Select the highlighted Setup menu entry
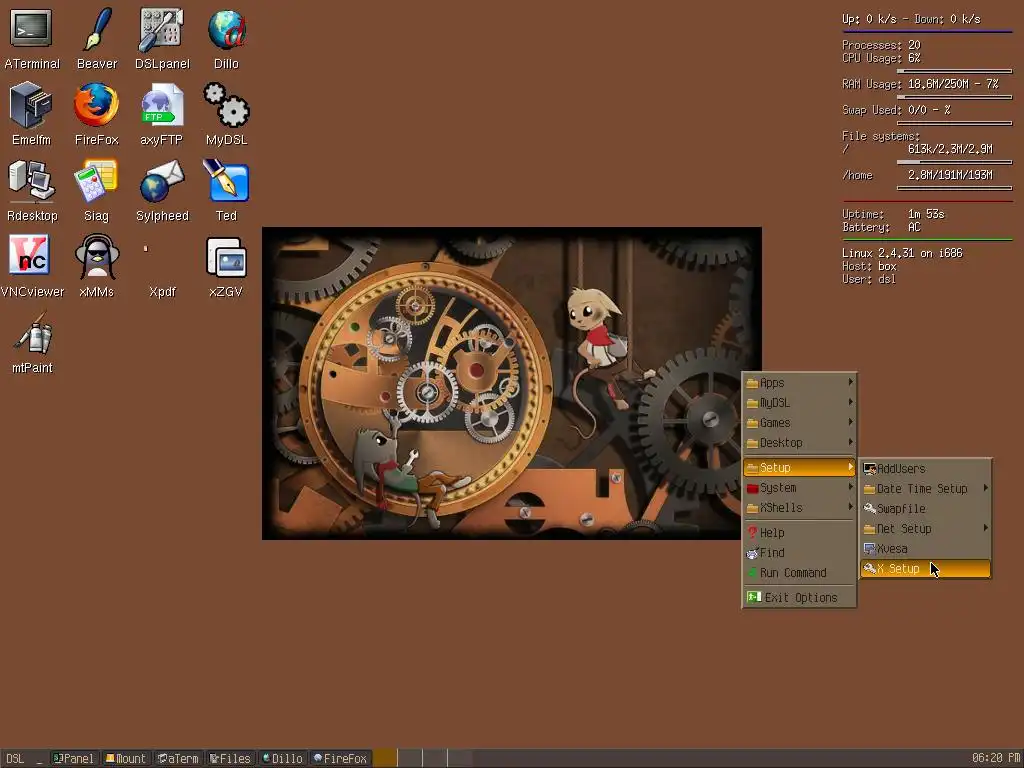The height and width of the screenshot is (768, 1024). (x=799, y=468)
